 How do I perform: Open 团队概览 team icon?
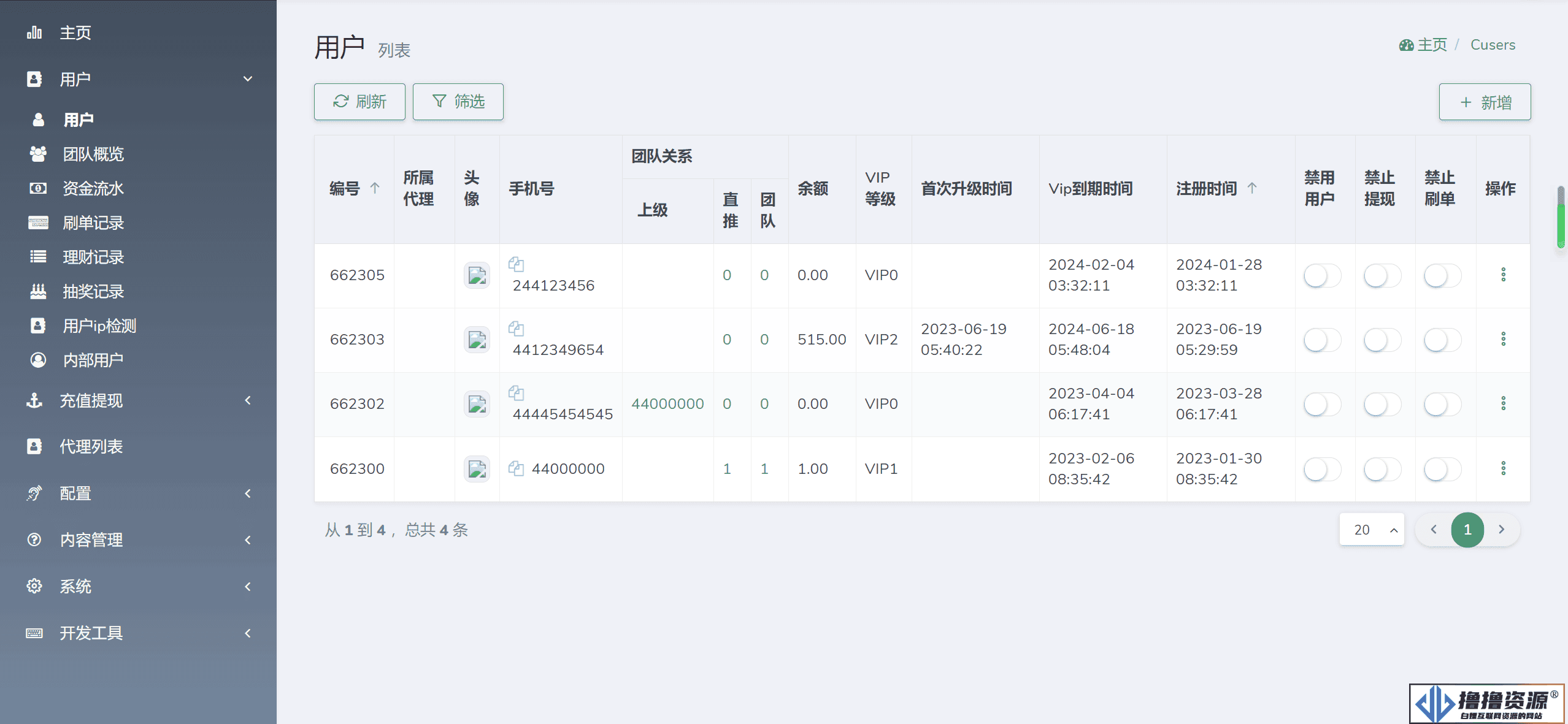tap(38, 154)
